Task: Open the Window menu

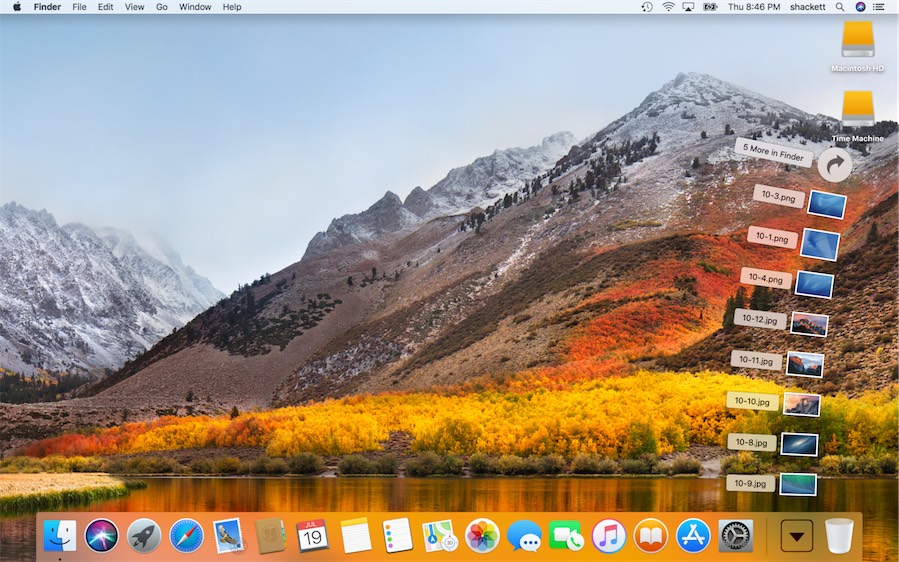Action: coord(195,7)
